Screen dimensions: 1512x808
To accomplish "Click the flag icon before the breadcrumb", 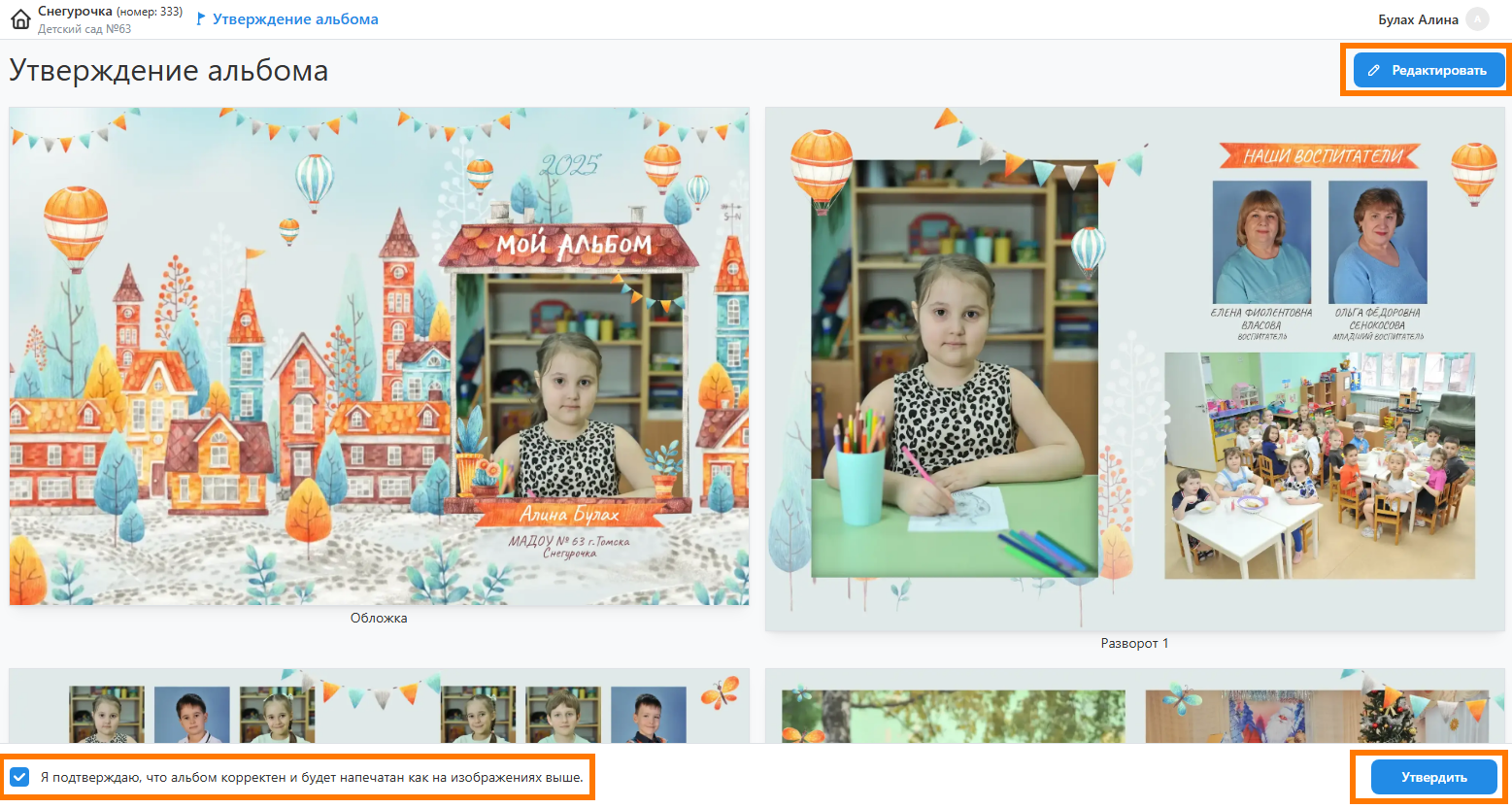I will [201, 19].
